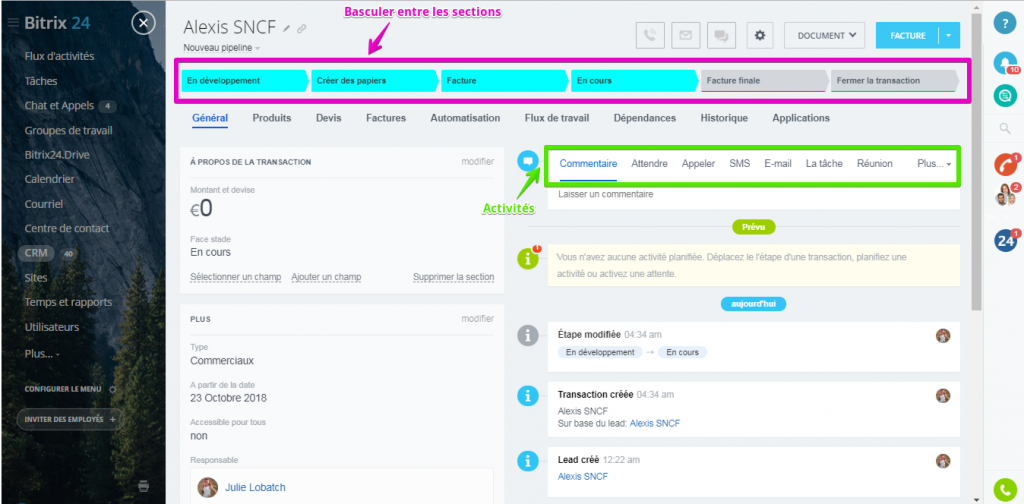The height and width of the screenshot is (504, 1024).
Task: Click Sélectionner un champ link
Action: 236,277
